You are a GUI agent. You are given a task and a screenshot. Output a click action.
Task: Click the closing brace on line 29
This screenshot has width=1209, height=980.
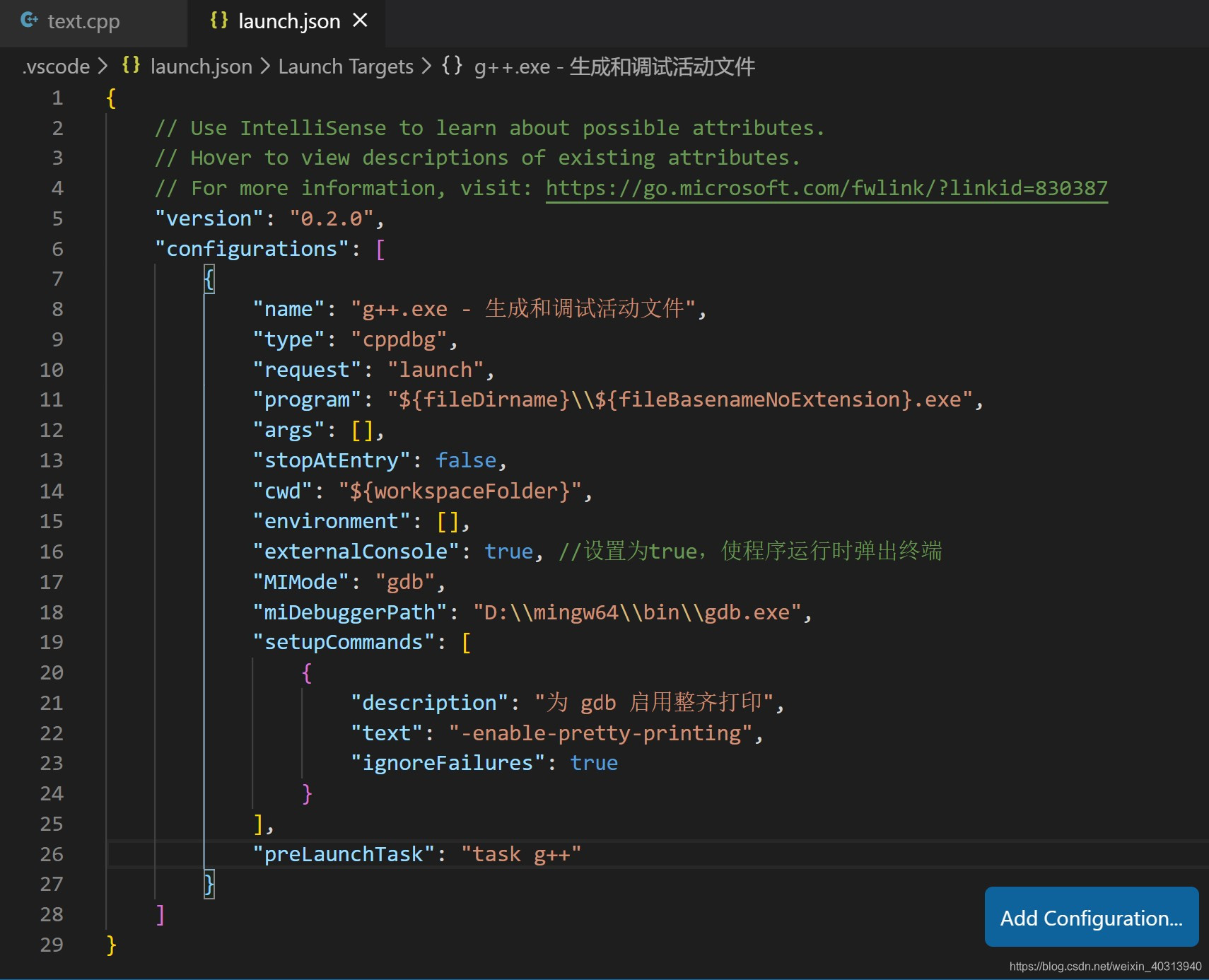pos(111,945)
